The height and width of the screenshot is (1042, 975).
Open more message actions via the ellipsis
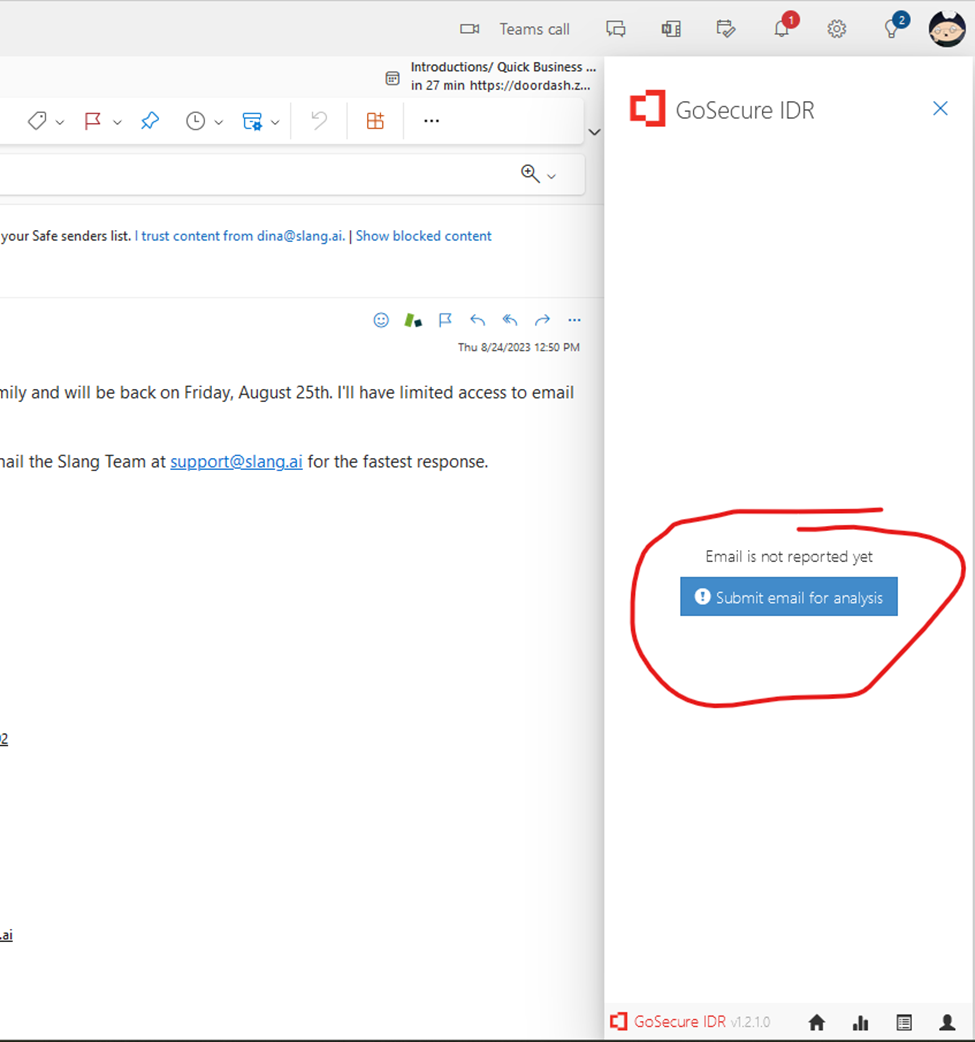431,120
